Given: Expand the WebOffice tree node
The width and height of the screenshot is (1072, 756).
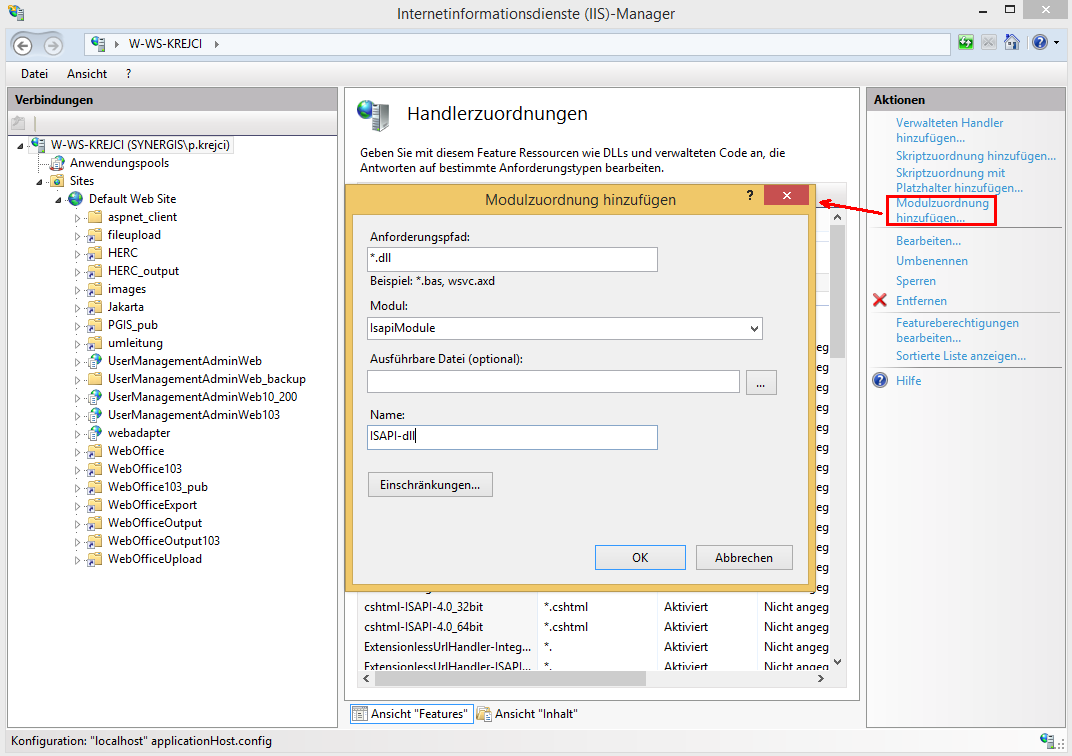Looking at the screenshot, I should tap(79, 451).
